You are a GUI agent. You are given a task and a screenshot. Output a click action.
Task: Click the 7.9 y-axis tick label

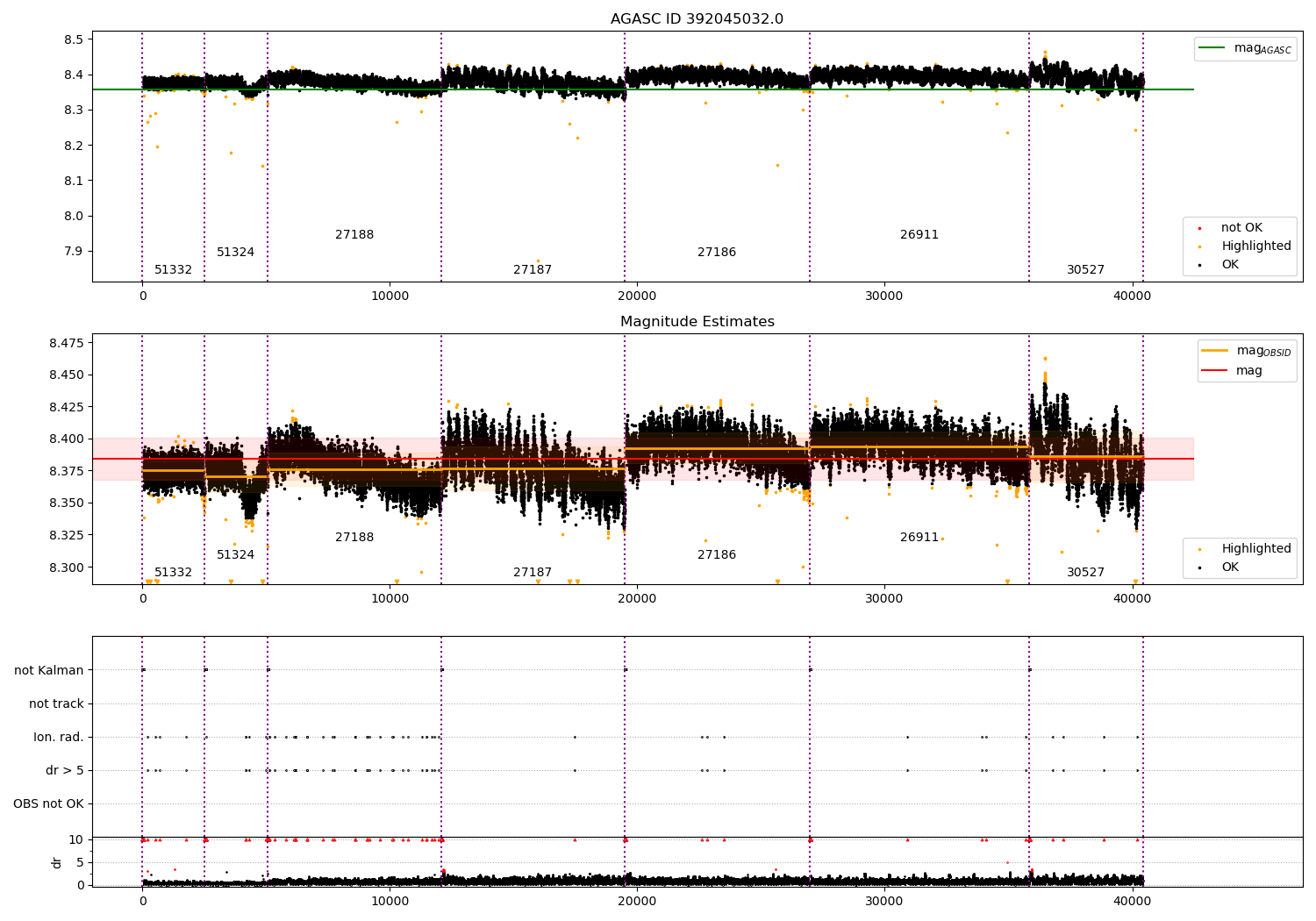pos(74,252)
